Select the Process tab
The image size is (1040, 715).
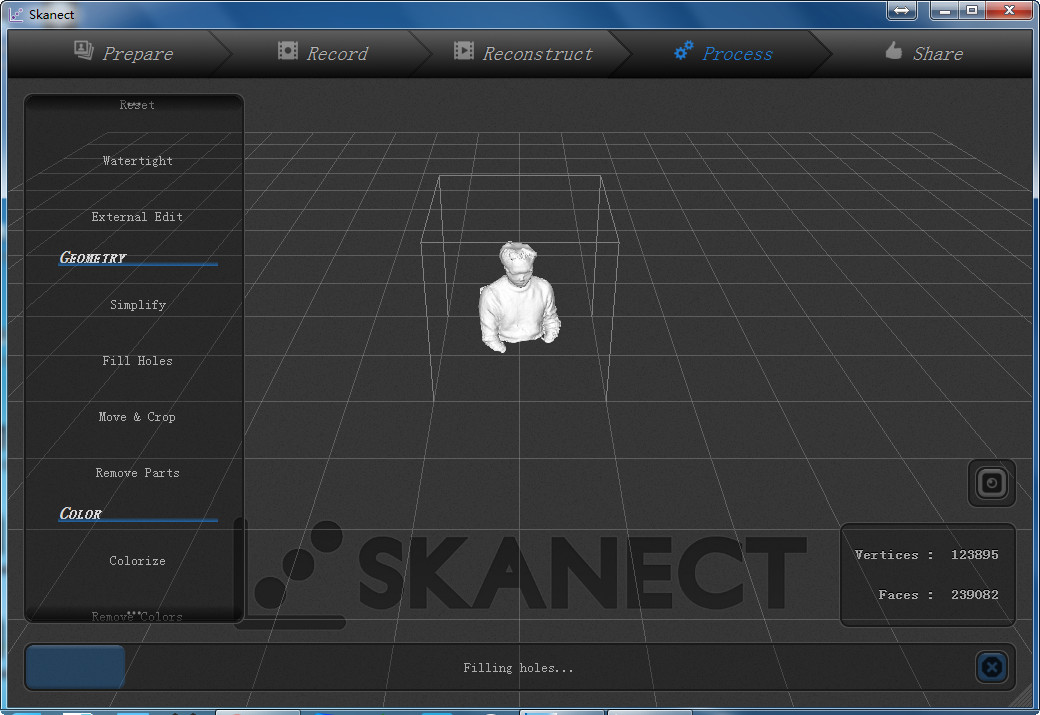click(723, 53)
